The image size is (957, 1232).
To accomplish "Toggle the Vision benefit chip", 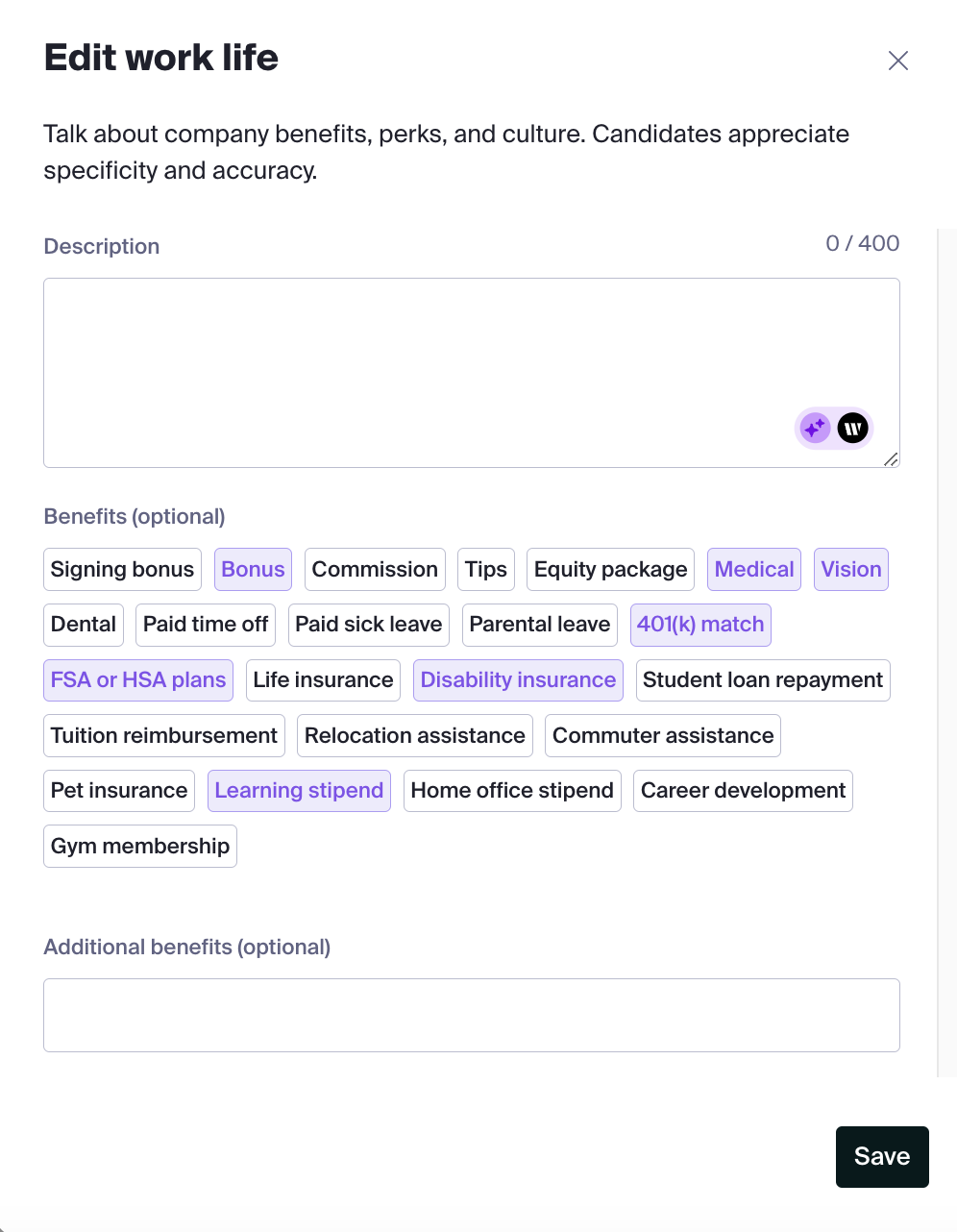I will click(851, 569).
